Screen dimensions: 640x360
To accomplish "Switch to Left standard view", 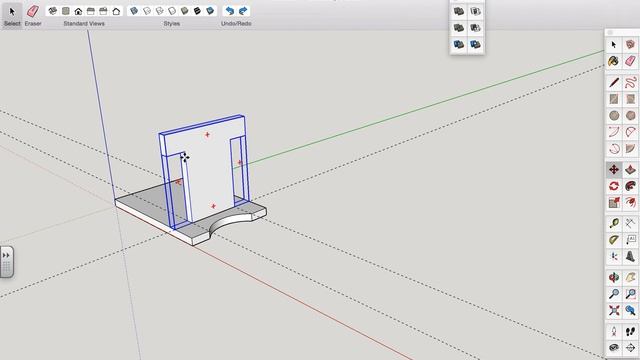I will click(116, 11).
